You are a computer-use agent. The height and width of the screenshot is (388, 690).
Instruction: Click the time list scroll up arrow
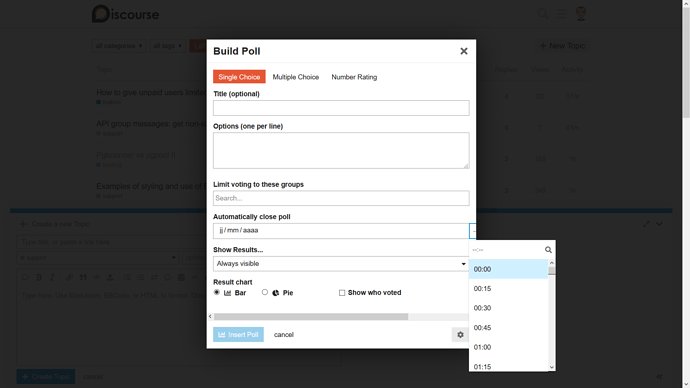pyautogui.click(x=551, y=263)
